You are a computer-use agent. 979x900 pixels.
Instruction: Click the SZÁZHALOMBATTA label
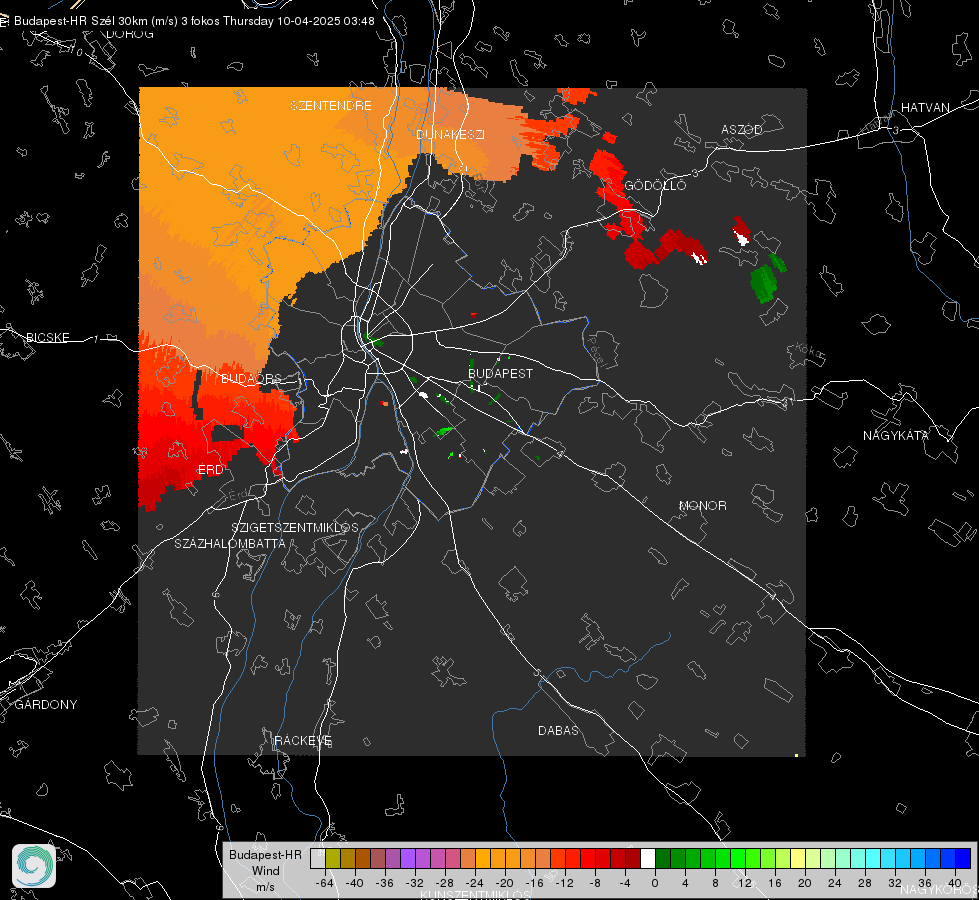coord(230,543)
